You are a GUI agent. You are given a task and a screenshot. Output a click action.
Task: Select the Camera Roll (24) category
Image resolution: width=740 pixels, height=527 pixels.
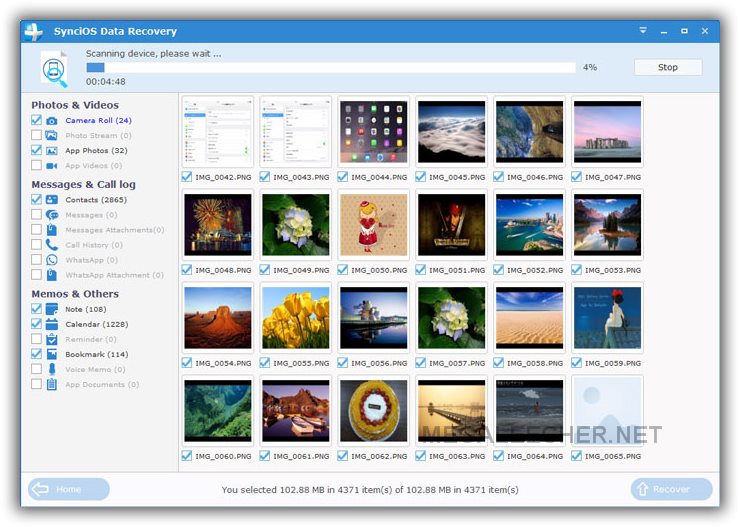(x=98, y=121)
